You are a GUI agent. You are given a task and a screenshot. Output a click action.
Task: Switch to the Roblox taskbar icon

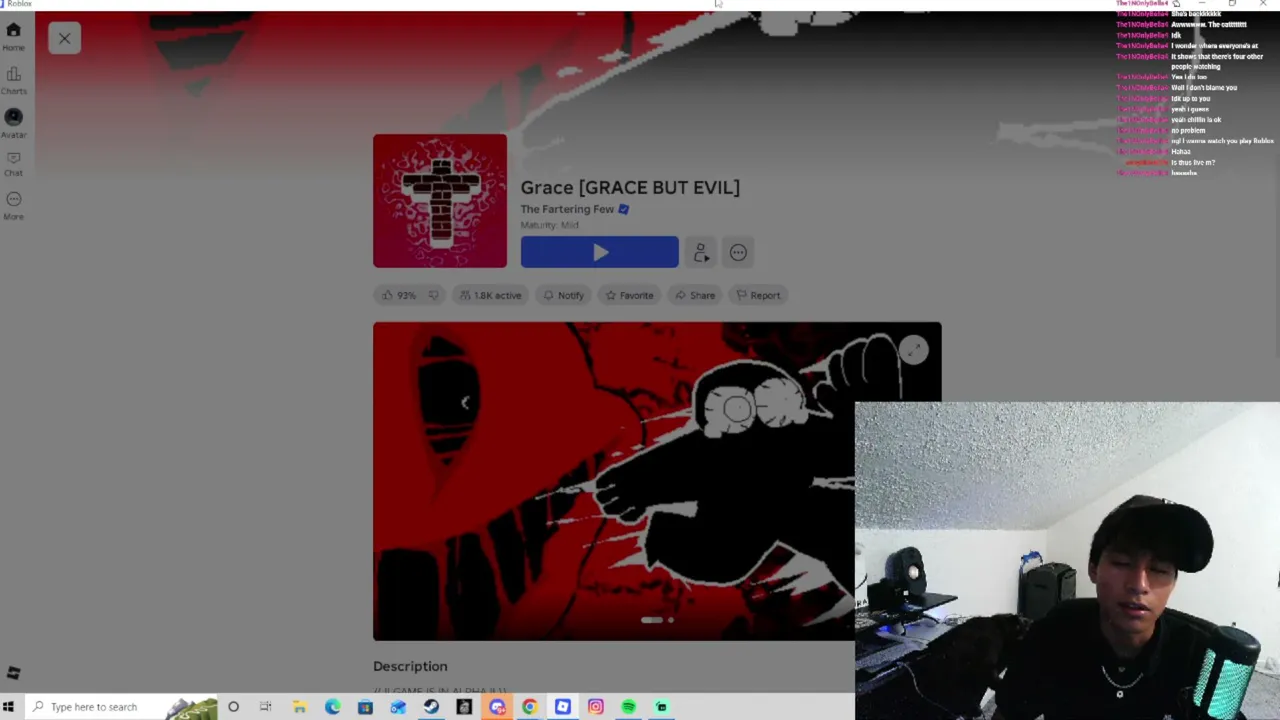[x=563, y=707]
